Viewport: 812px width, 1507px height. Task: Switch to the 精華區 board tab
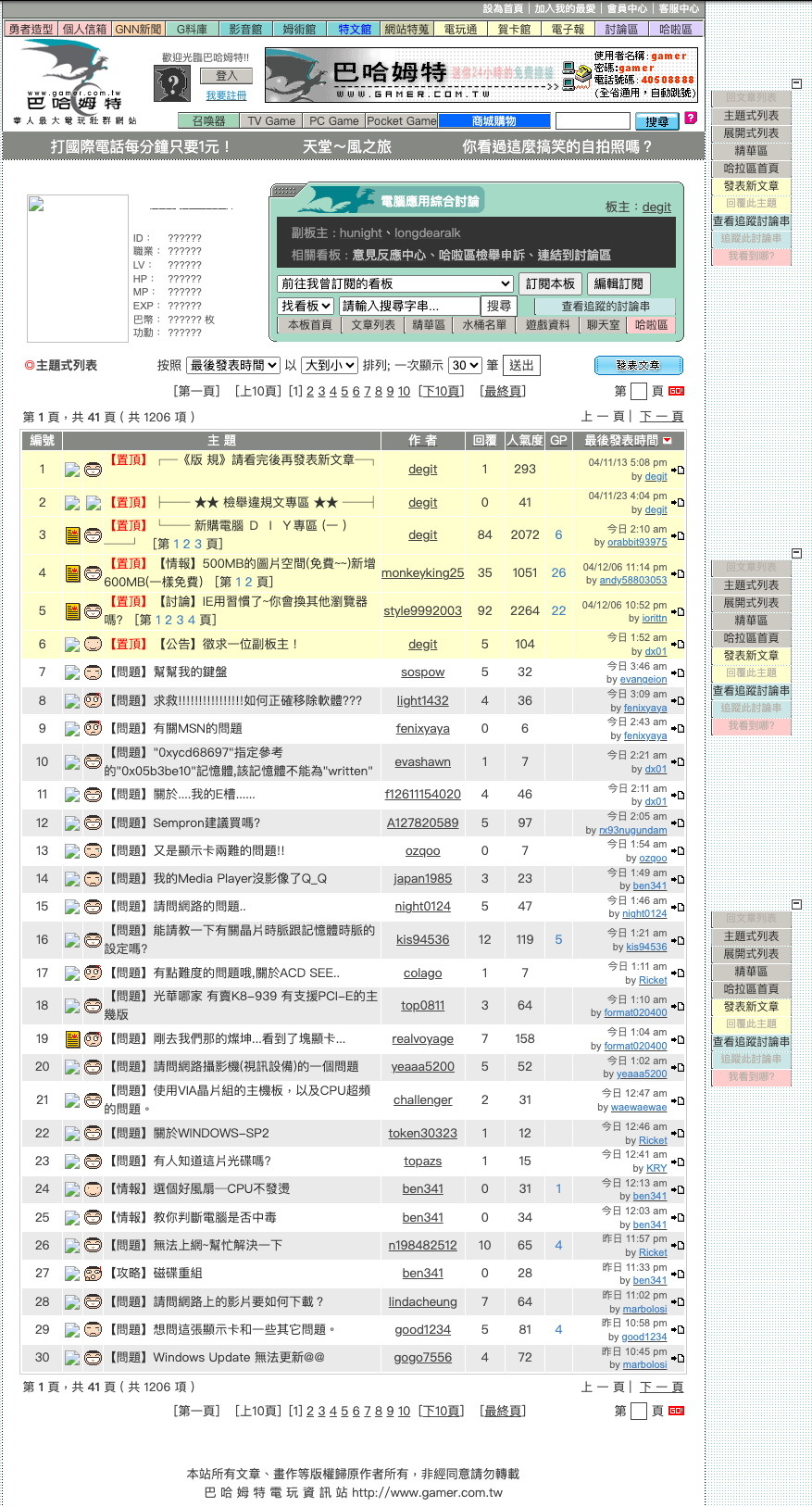(429, 325)
